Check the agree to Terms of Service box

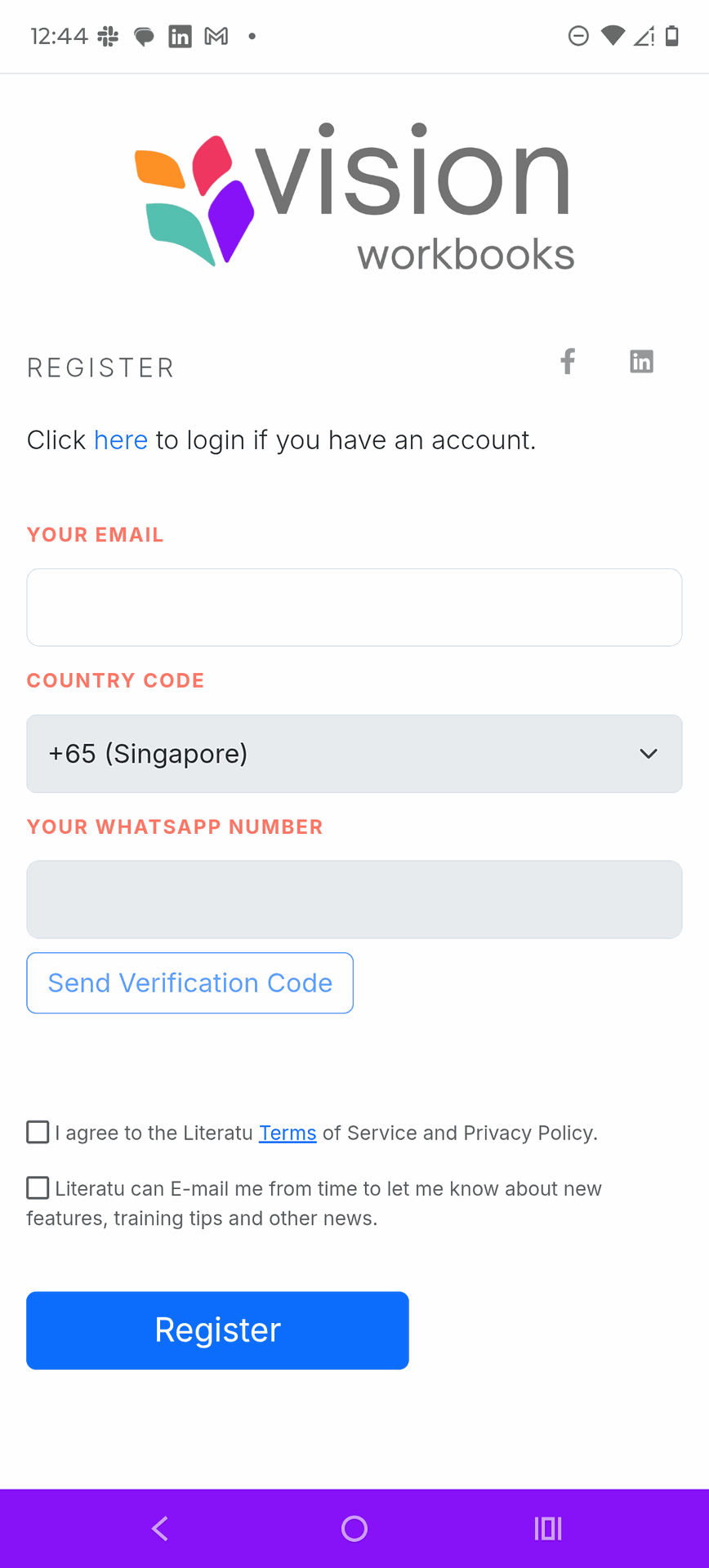coord(38,1132)
